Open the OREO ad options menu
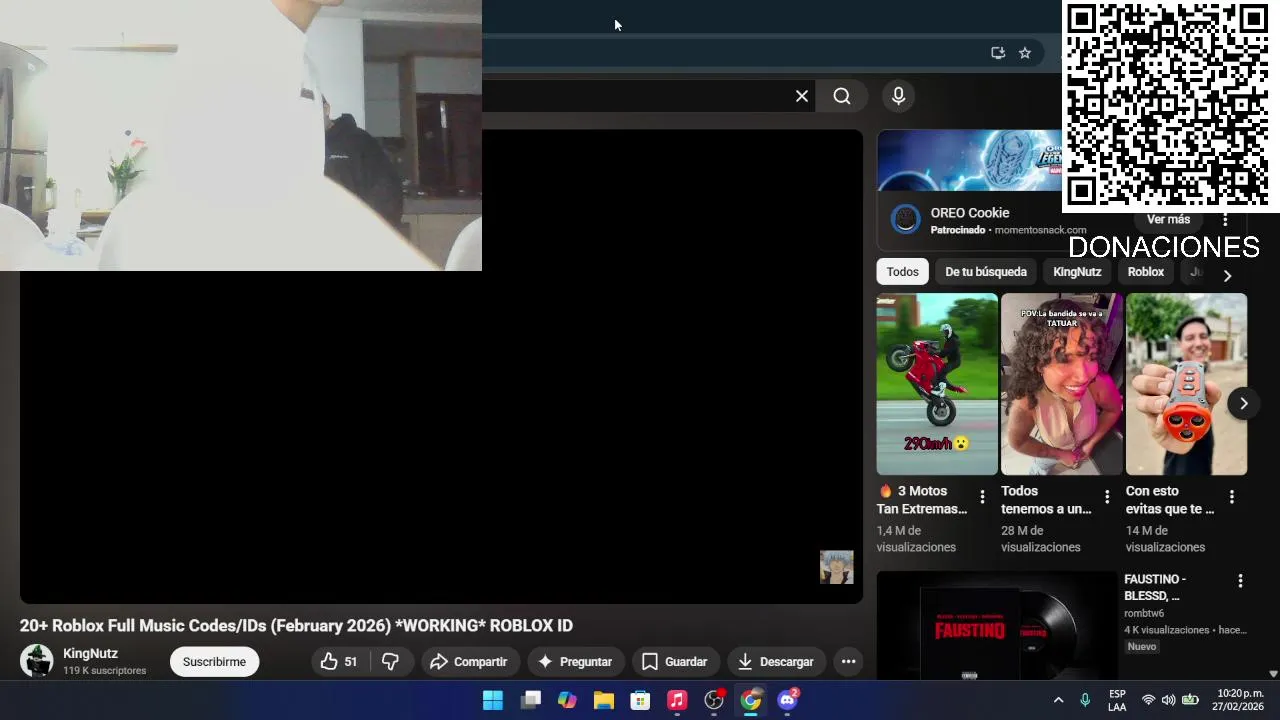Screen dimensions: 1280x720 pyautogui.click(x=1225, y=220)
